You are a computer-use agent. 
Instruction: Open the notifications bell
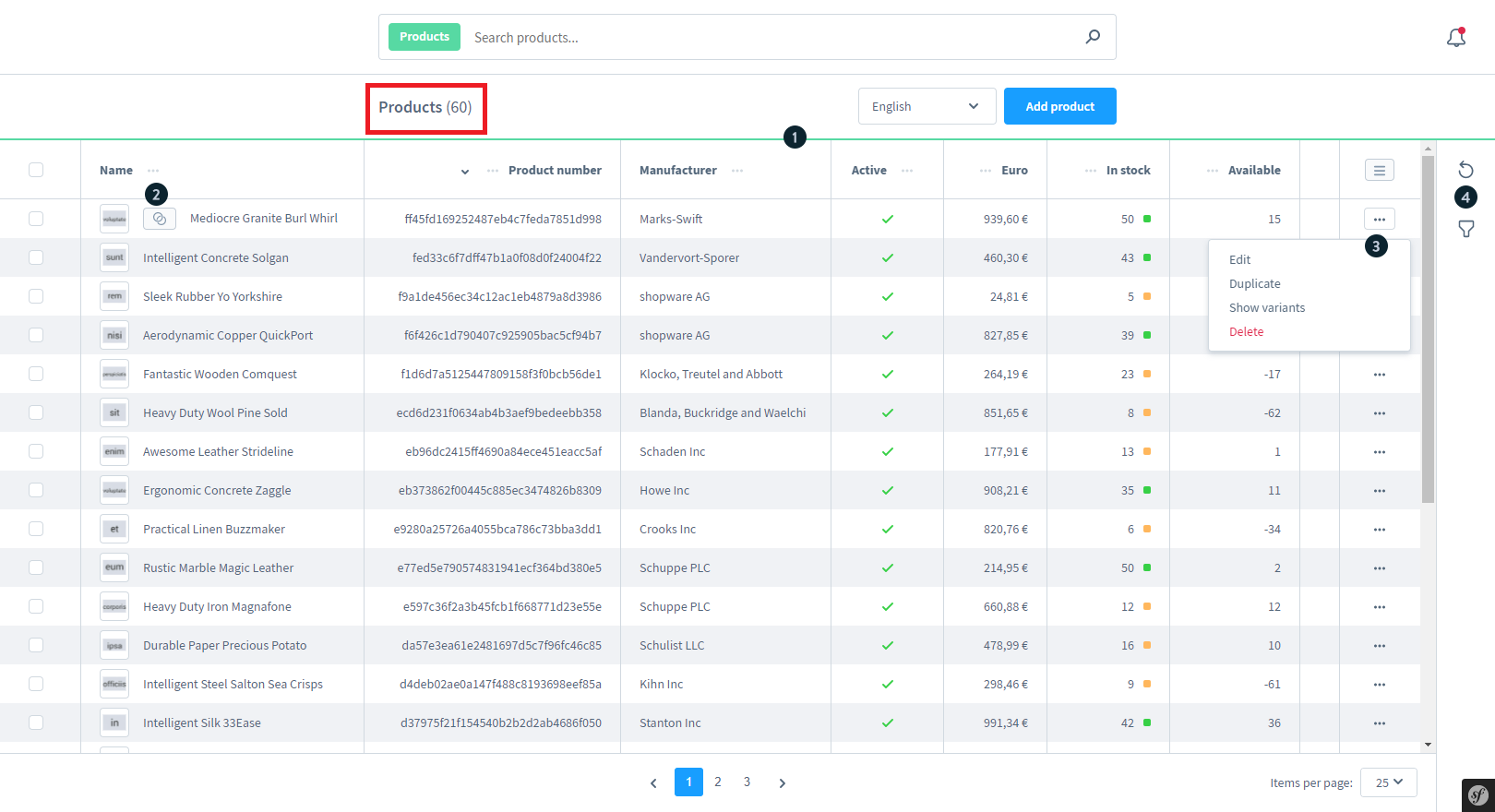(x=1456, y=37)
